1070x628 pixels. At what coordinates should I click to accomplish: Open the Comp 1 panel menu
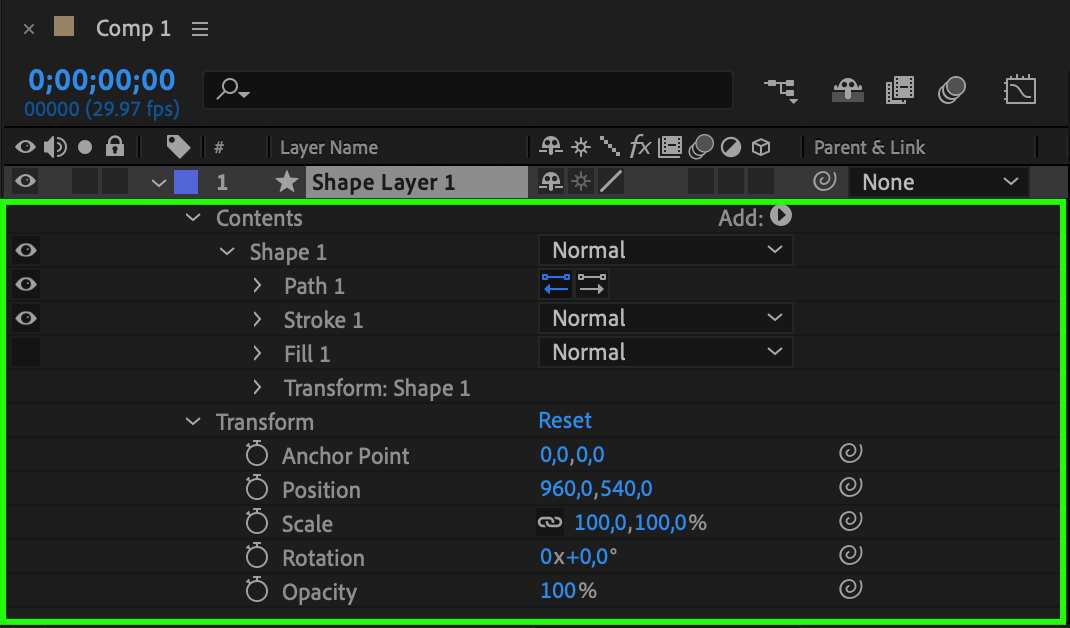200,29
